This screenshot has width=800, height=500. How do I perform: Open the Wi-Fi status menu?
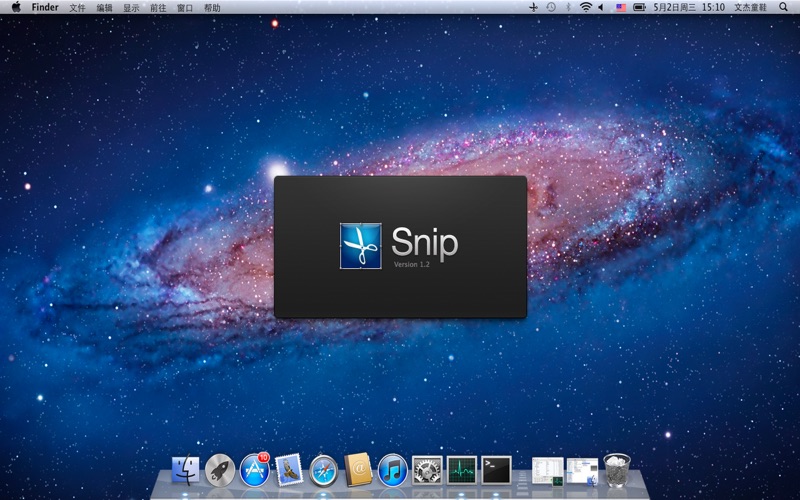[586, 7]
